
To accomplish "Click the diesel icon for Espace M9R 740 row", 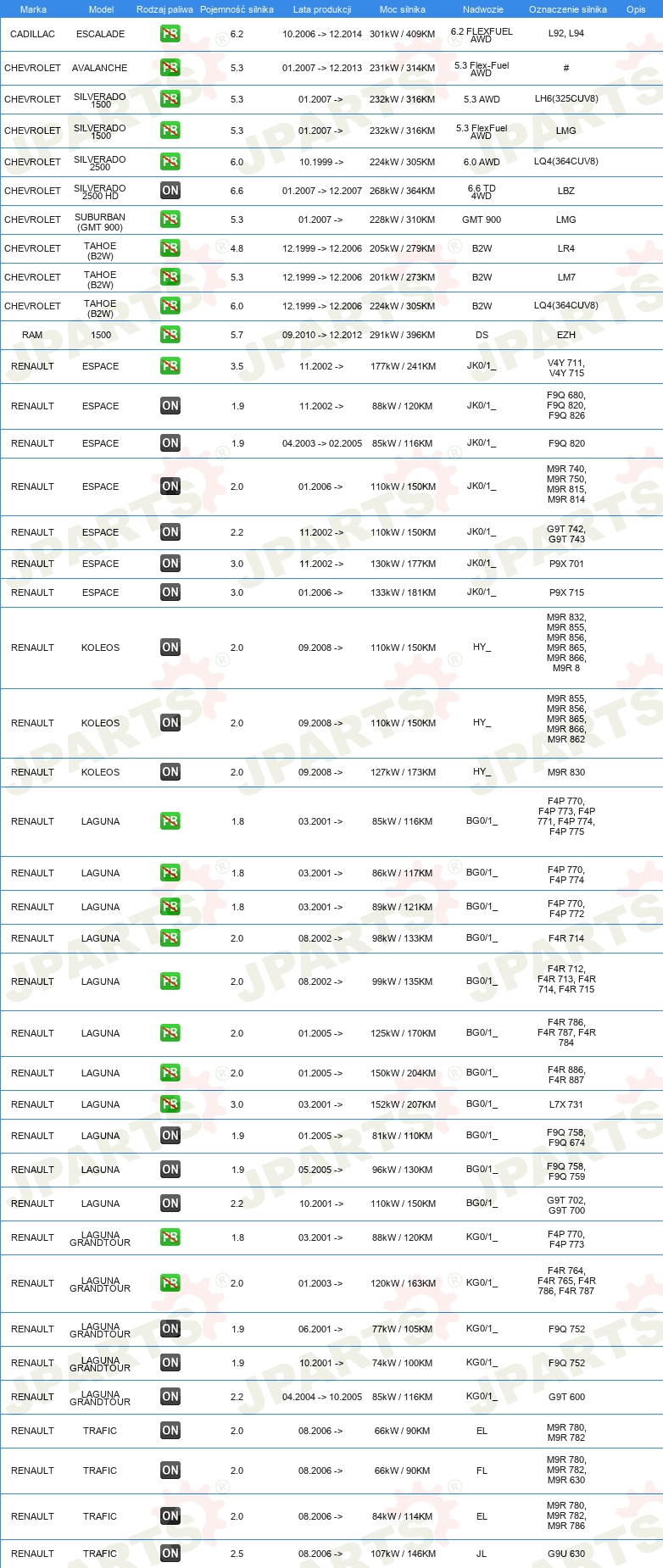I will click(x=170, y=487).
